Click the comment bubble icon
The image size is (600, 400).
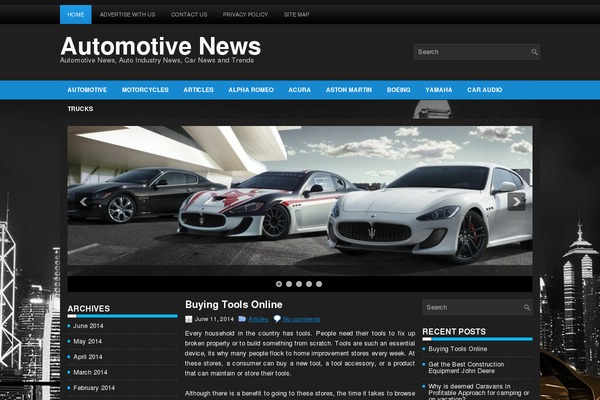[277, 319]
